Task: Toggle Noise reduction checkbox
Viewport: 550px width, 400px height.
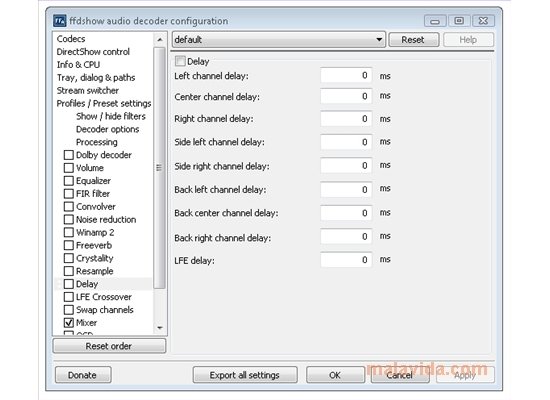Action: (x=69, y=219)
